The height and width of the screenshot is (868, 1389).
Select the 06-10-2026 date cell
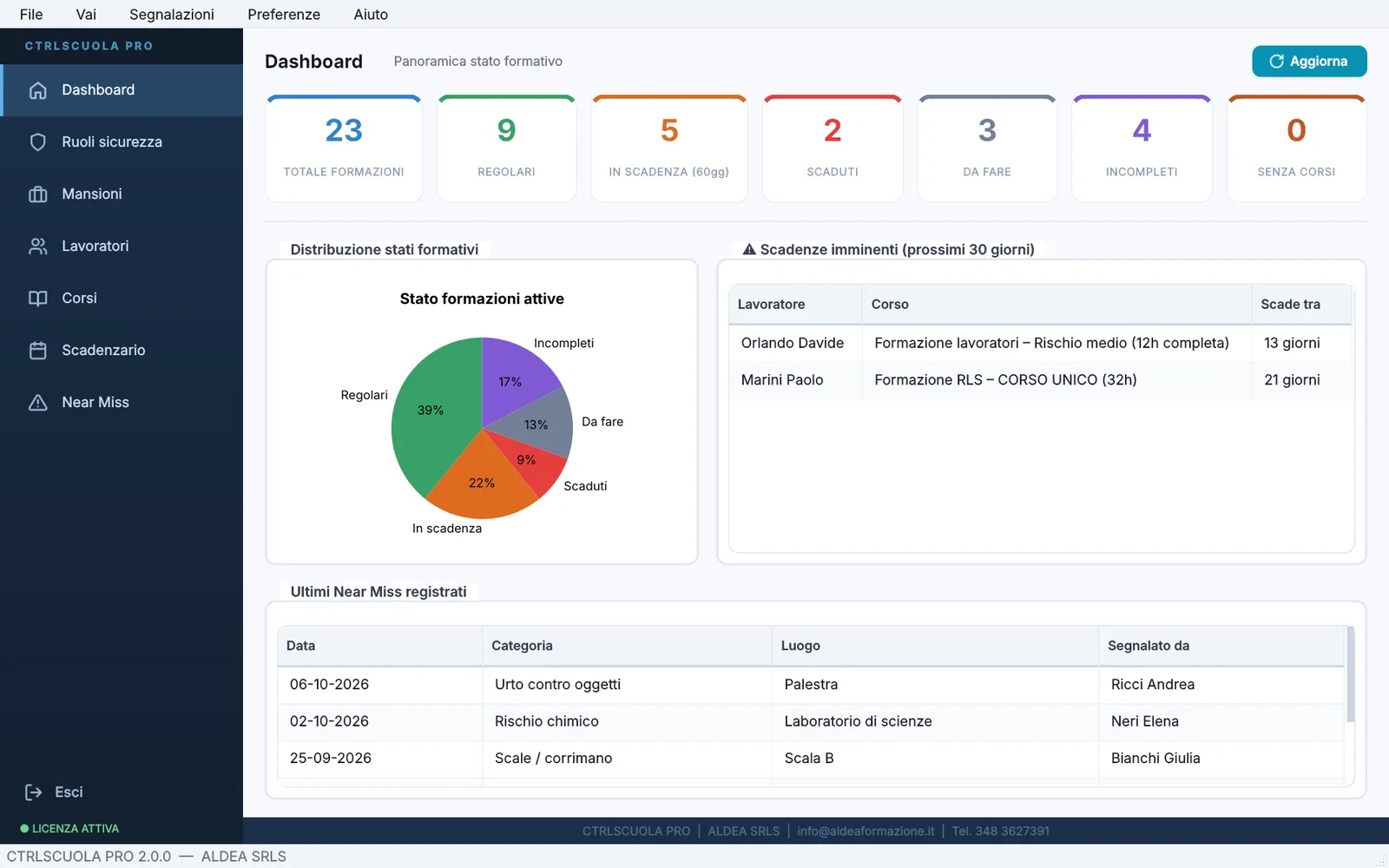(380, 685)
